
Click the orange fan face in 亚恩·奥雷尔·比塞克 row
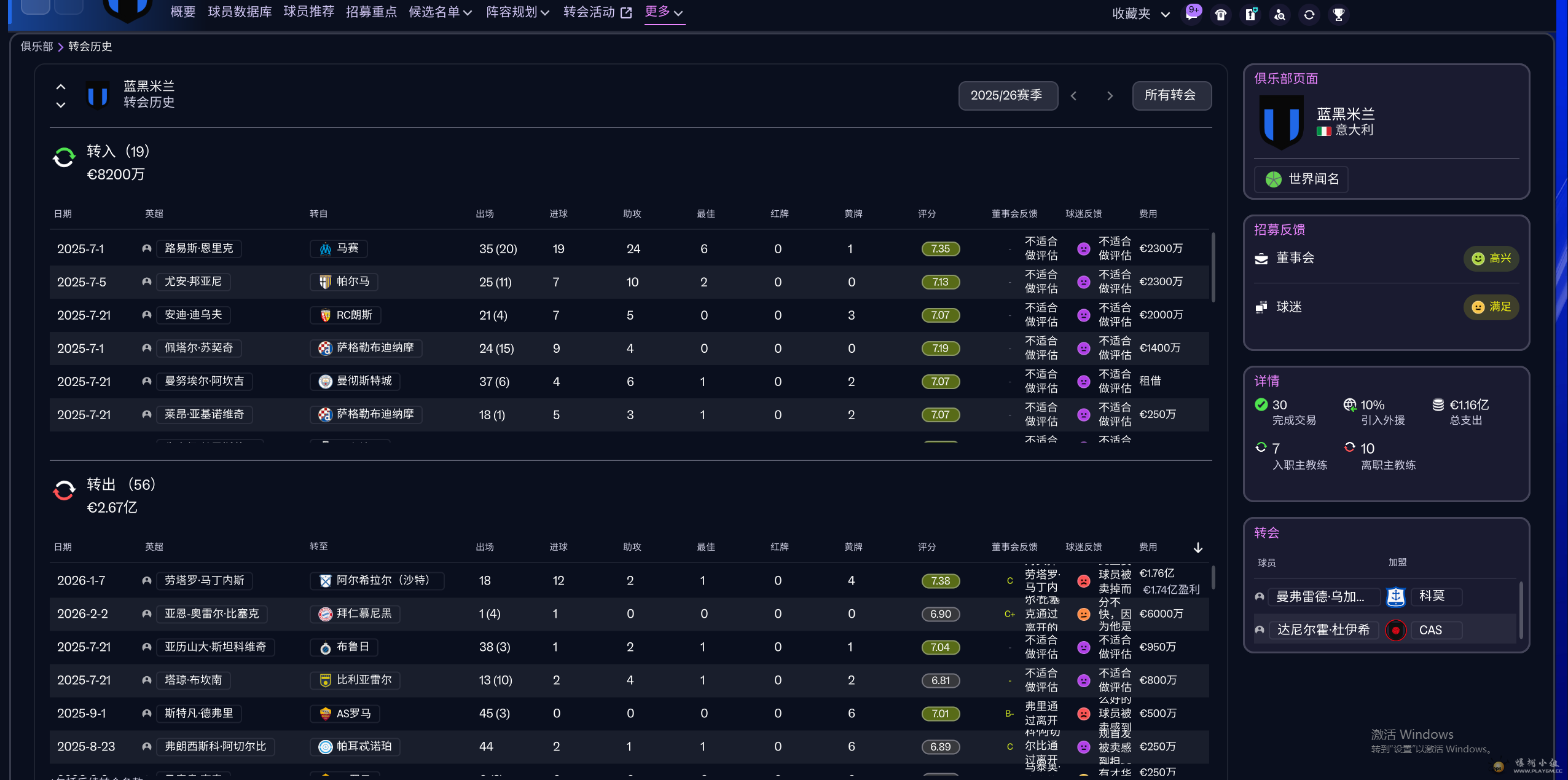point(1084,614)
